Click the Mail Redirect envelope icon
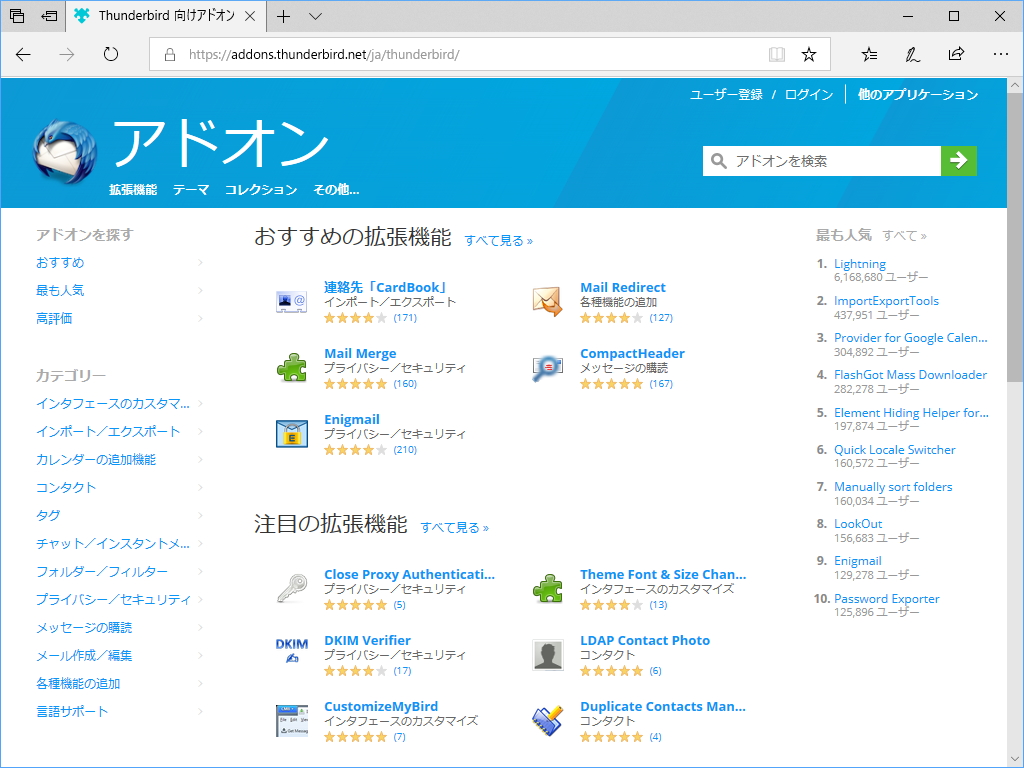Viewport: 1024px width, 768px height. pyautogui.click(x=547, y=298)
